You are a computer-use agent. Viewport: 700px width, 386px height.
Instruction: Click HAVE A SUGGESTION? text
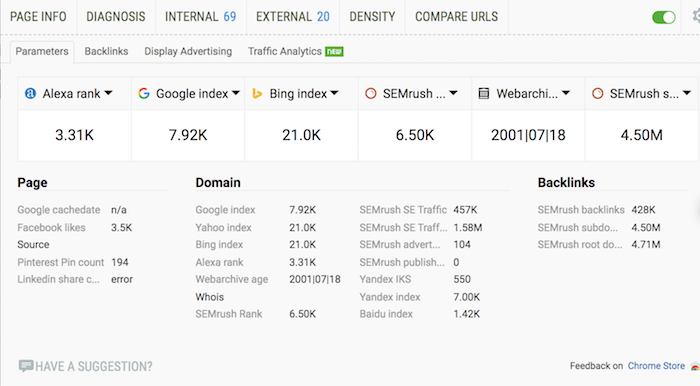(94, 366)
